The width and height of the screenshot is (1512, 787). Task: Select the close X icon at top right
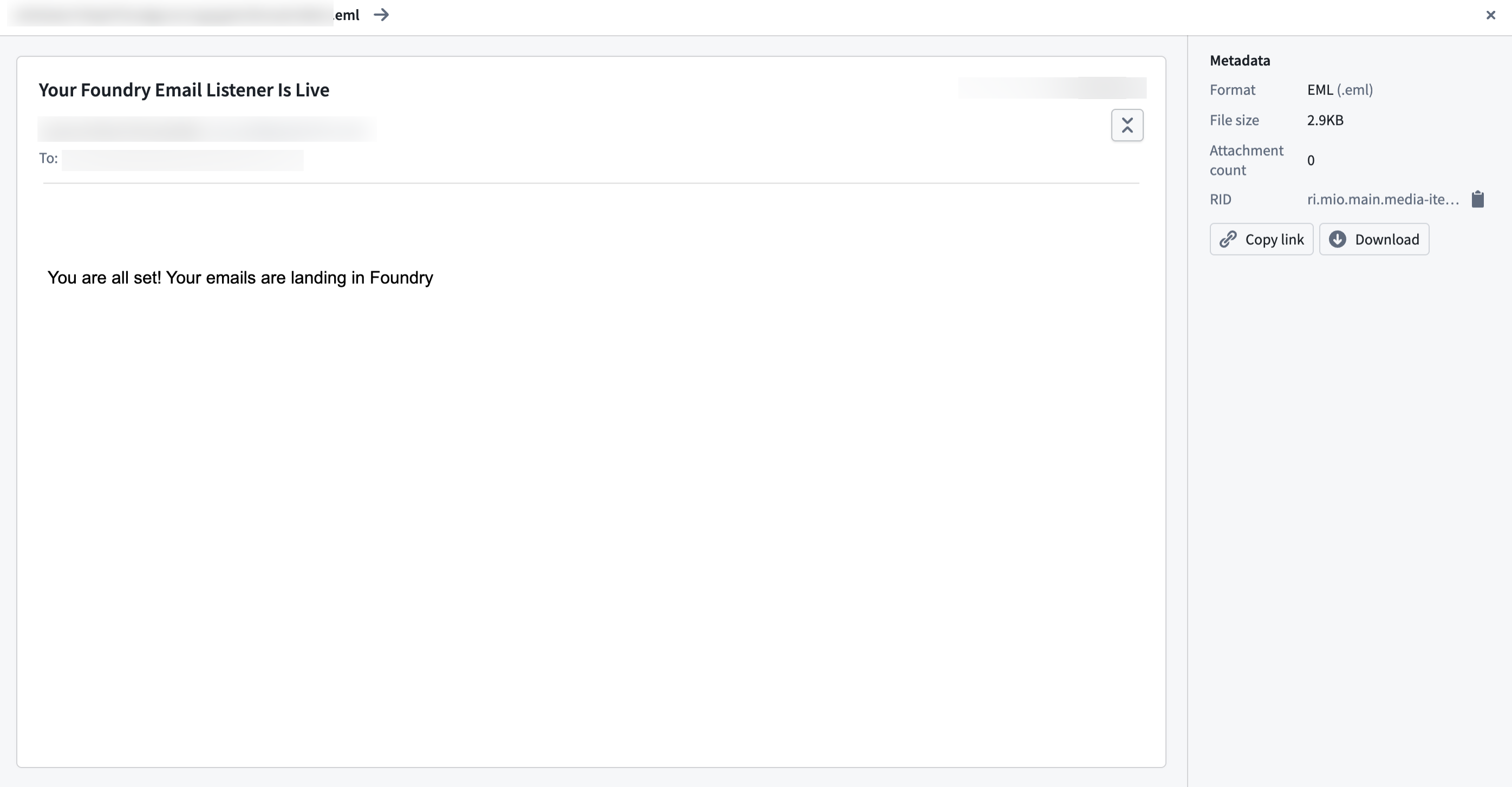point(1491,15)
